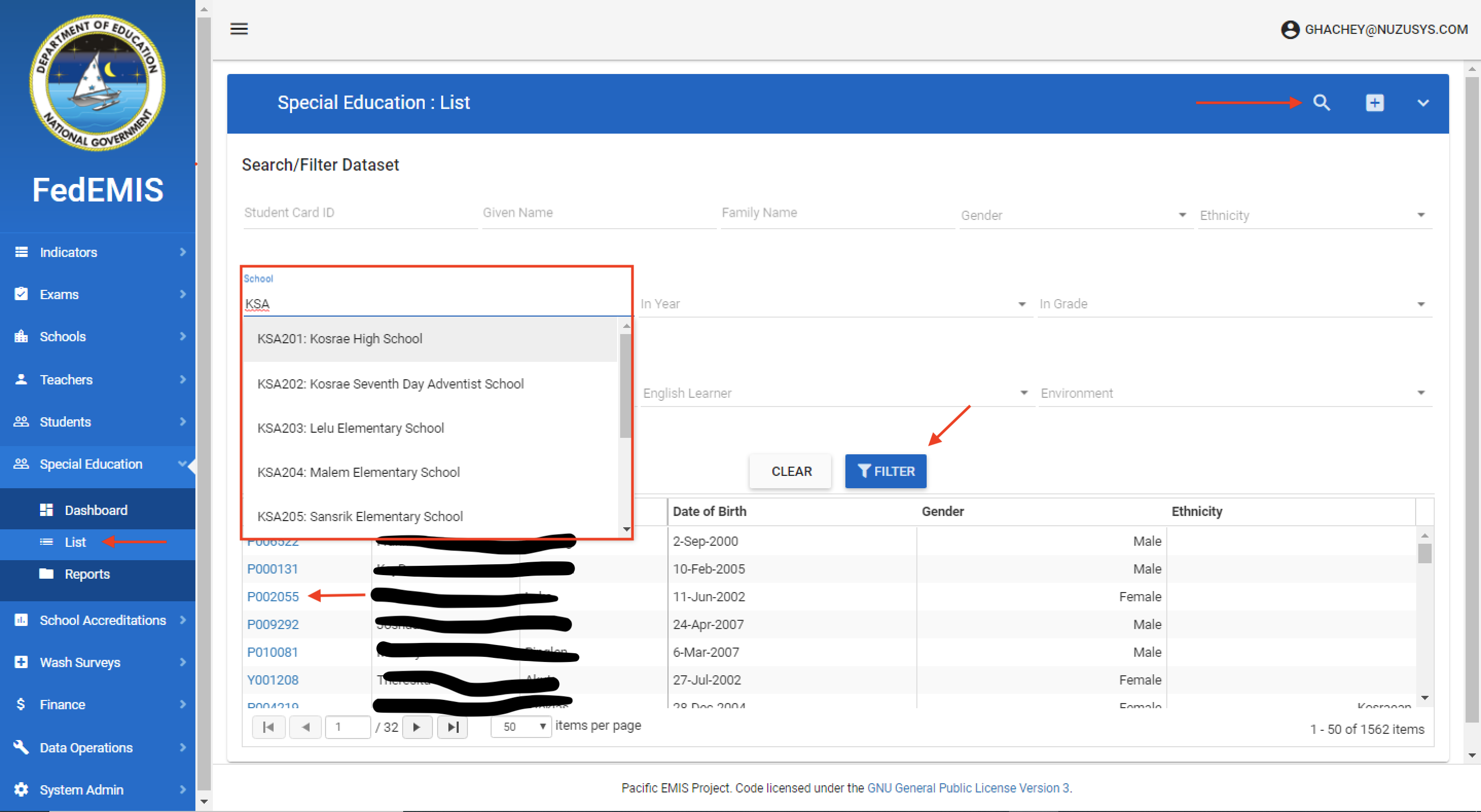Click the user account avatar icon
The width and height of the screenshot is (1481, 812).
coord(1290,29)
